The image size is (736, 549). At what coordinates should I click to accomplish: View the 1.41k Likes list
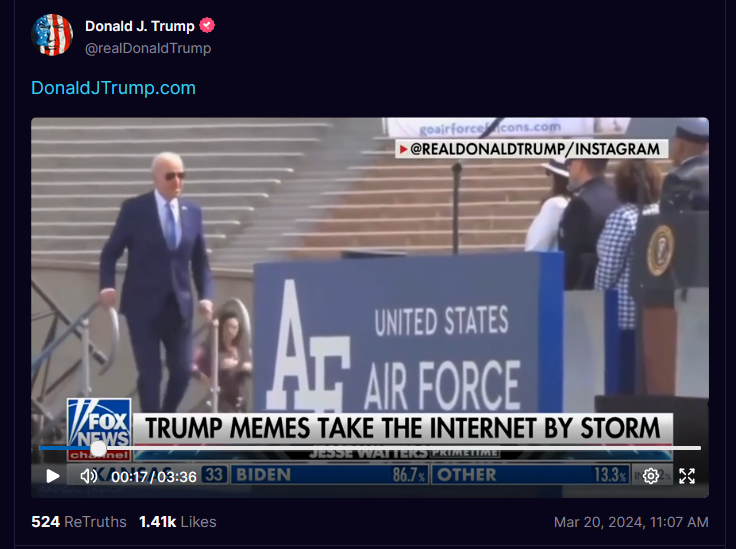(177, 522)
